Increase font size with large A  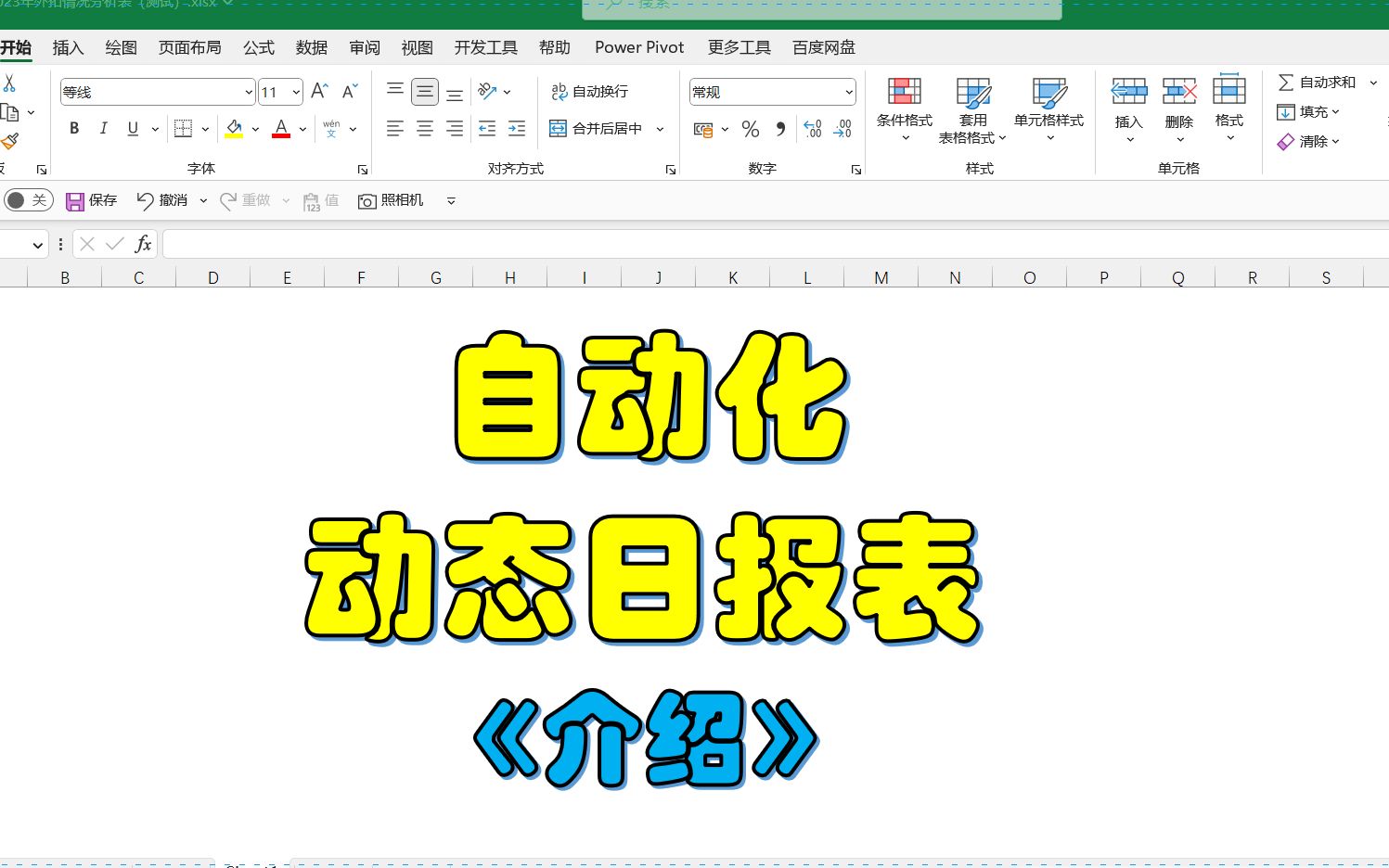click(319, 91)
